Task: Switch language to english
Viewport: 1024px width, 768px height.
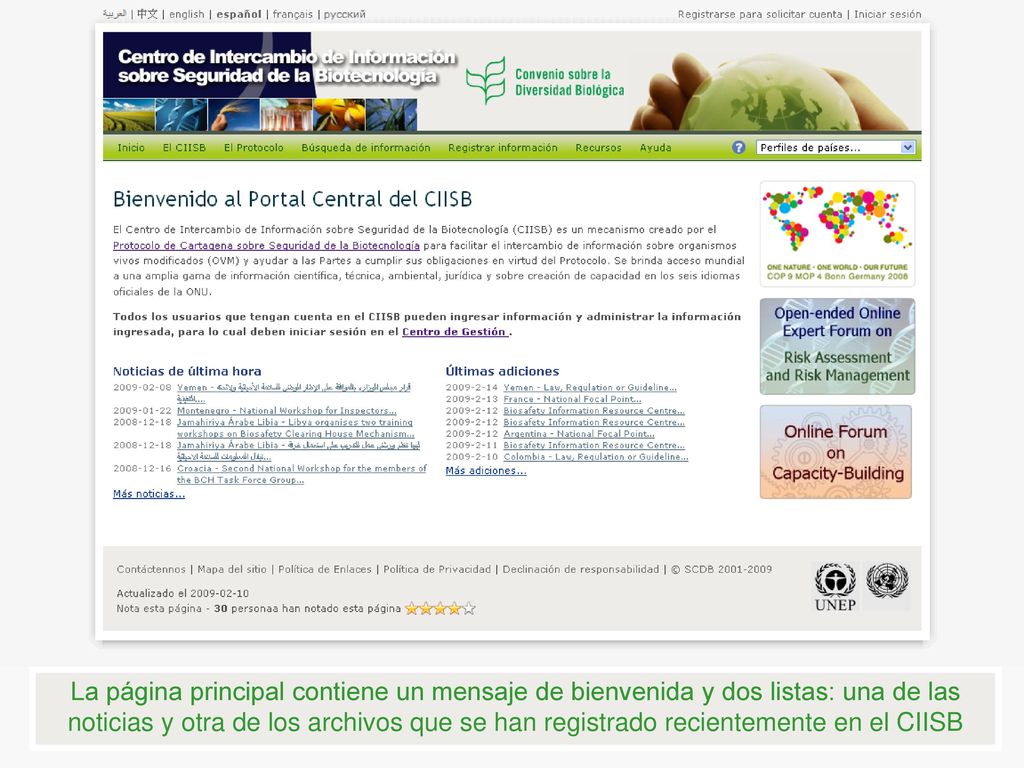Action: coord(187,14)
